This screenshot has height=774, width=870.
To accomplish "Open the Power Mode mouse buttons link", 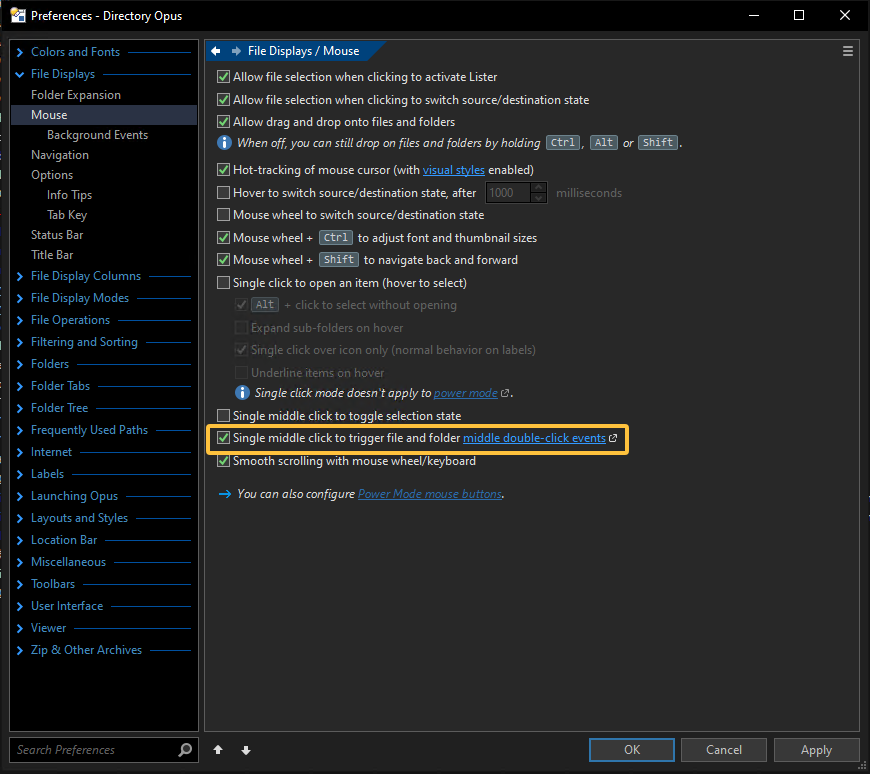I will click(x=430, y=494).
